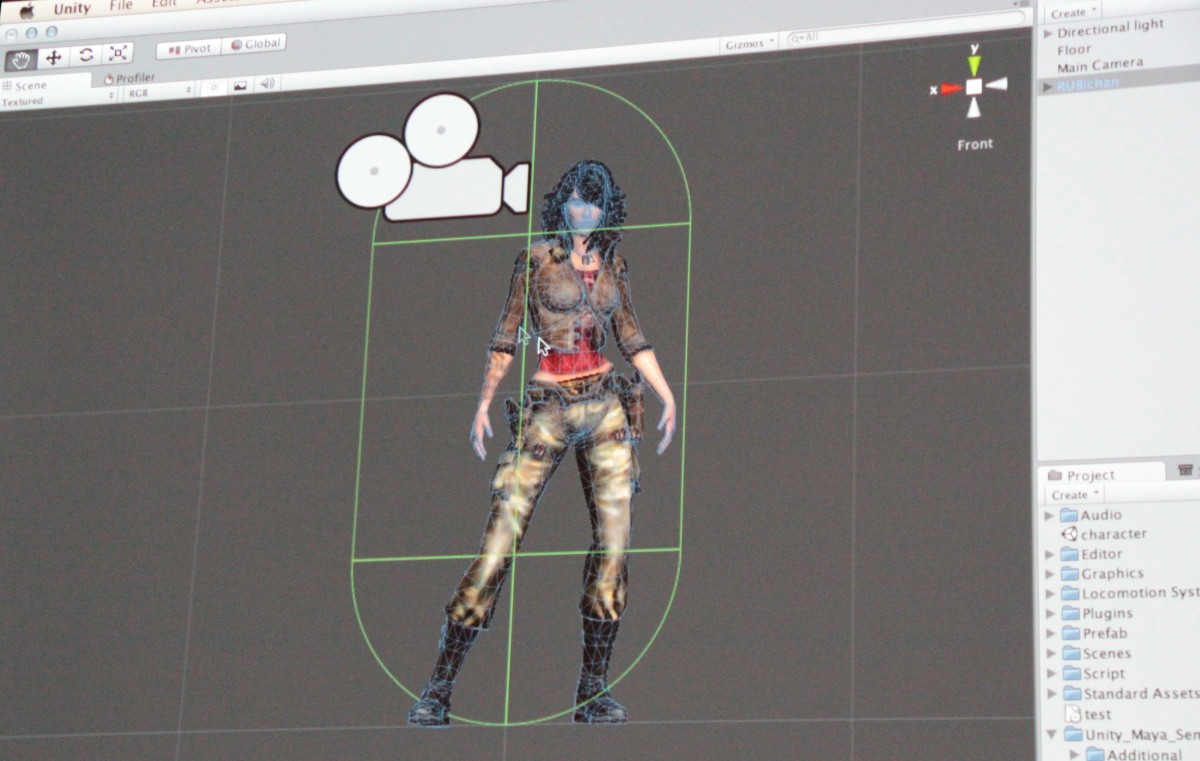Expand Directional light in Hierarchy

[x=1048, y=33]
